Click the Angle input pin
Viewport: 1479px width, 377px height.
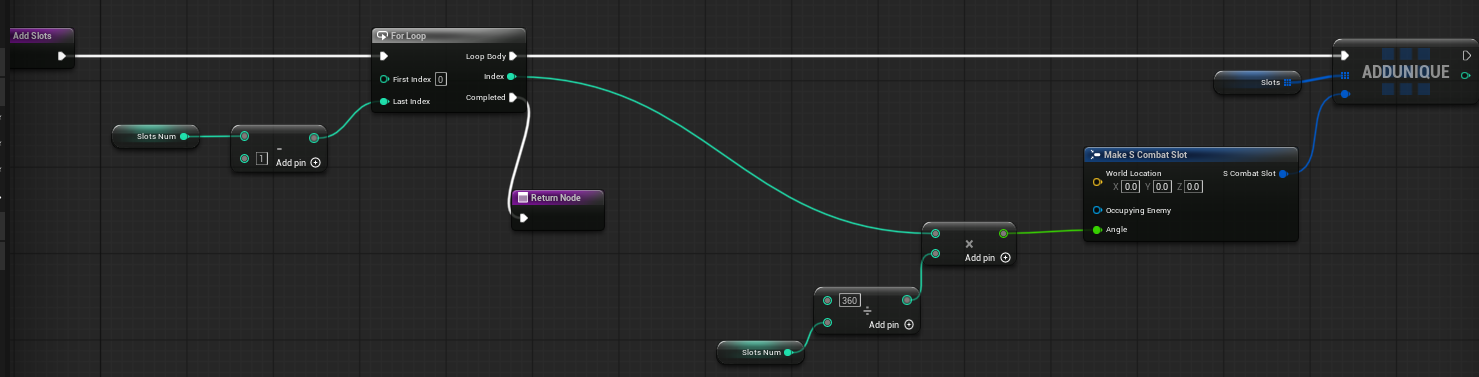(1097, 230)
